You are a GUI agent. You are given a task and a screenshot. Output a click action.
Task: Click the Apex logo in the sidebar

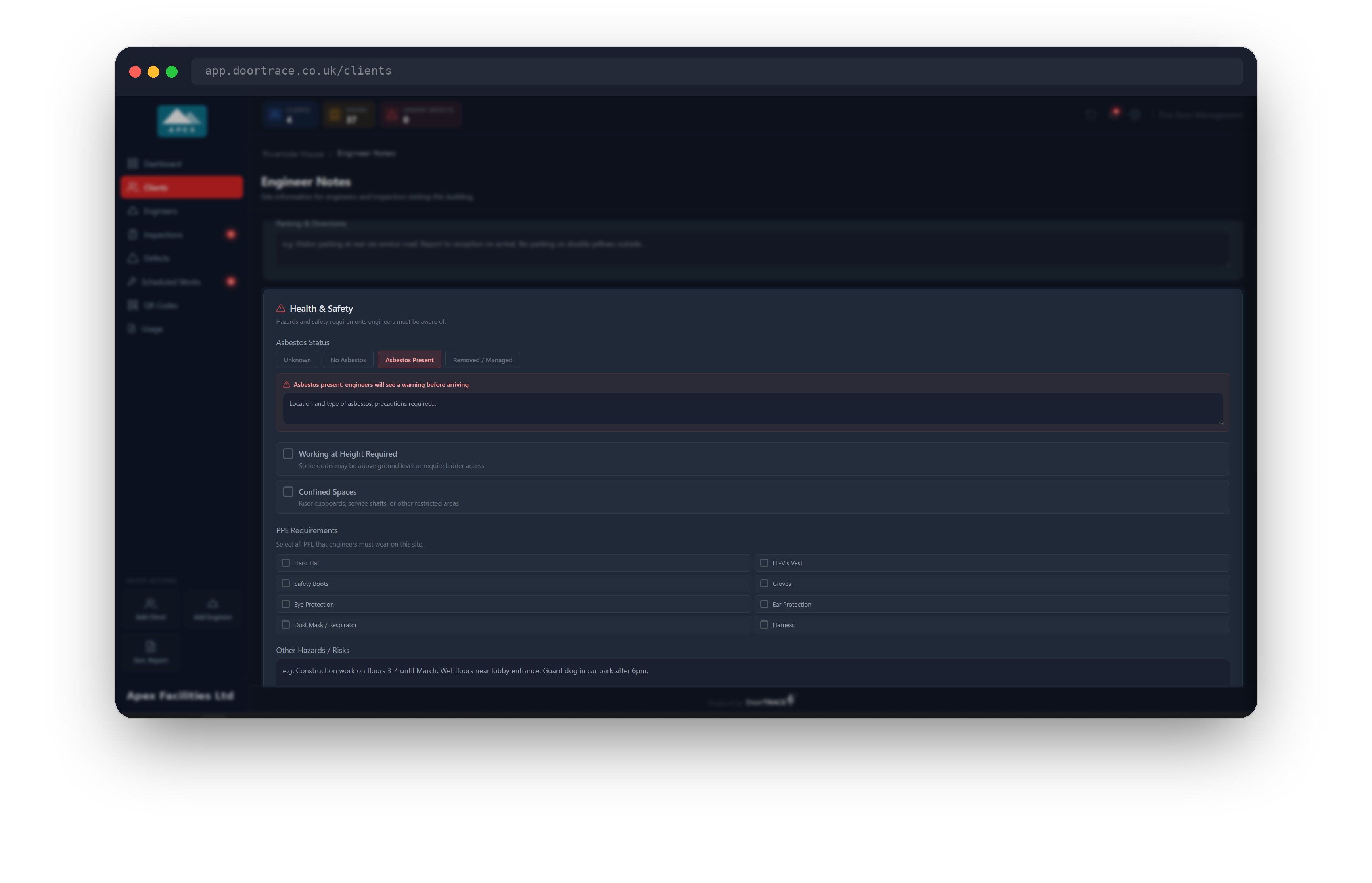click(182, 121)
